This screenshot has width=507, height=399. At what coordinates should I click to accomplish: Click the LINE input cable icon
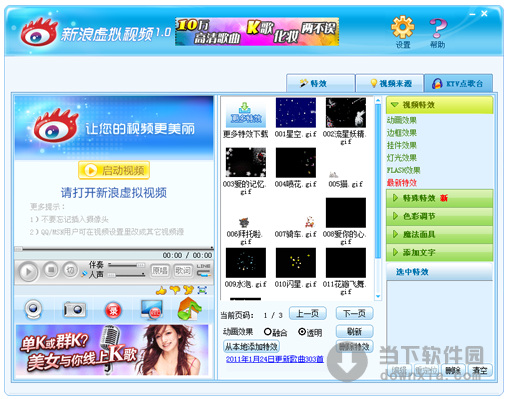[203, 270]
